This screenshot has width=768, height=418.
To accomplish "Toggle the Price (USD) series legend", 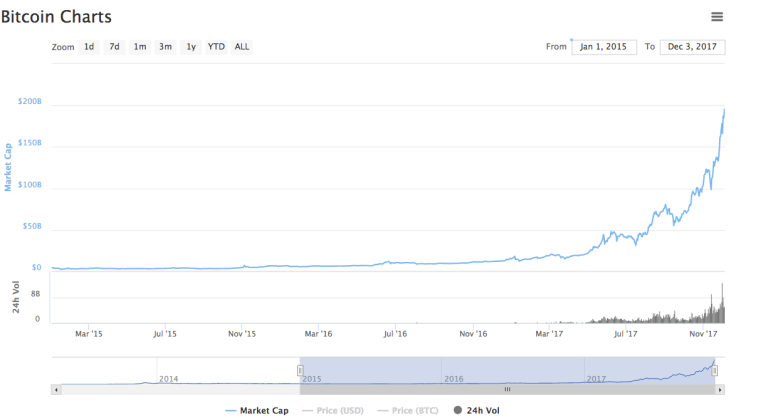I will tap(333, 411).
